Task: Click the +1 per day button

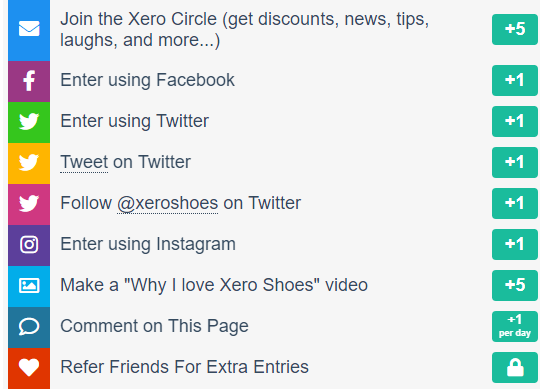Action: 515,326
